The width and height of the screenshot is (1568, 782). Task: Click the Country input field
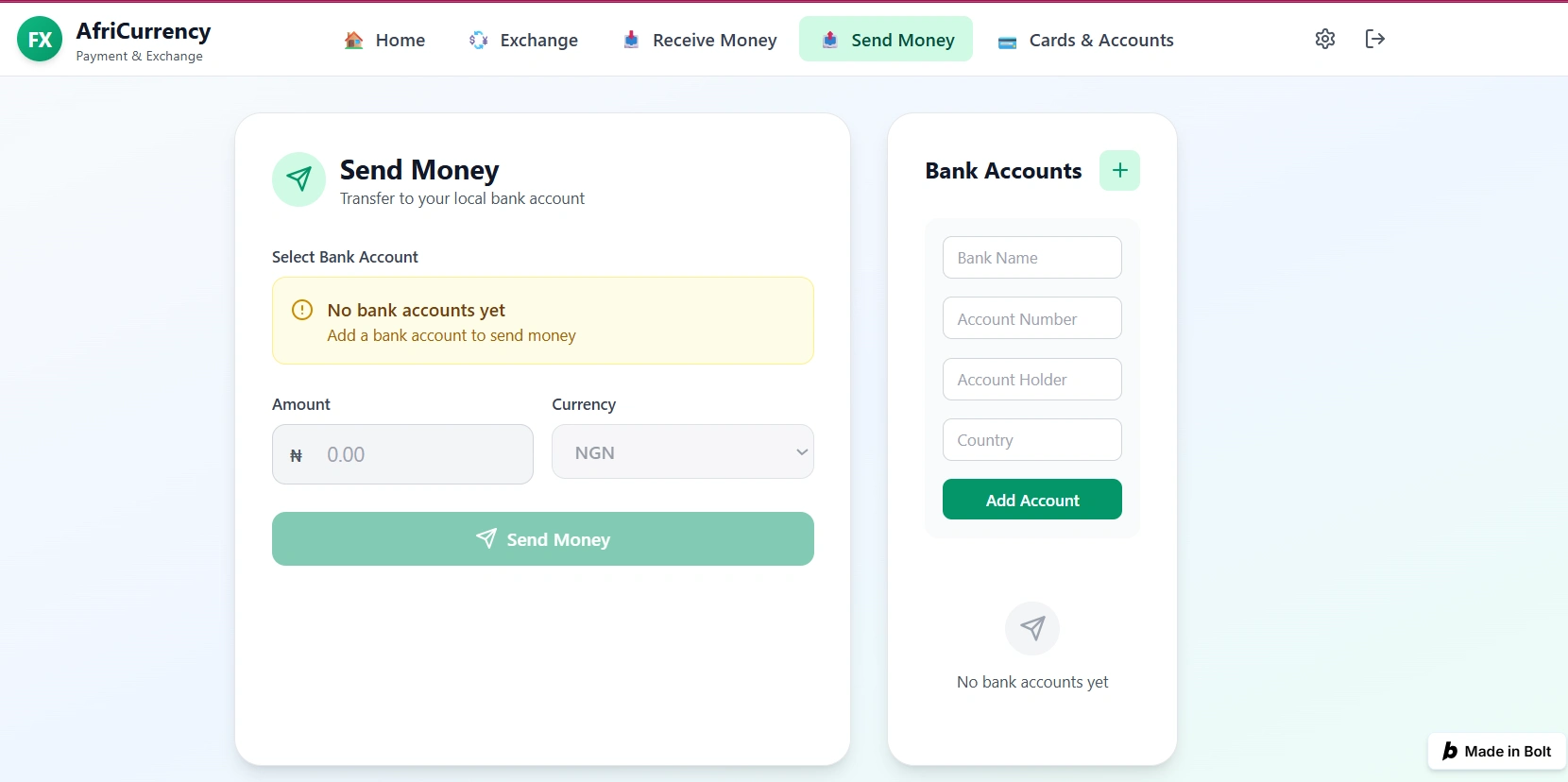tap(1031, 440)
